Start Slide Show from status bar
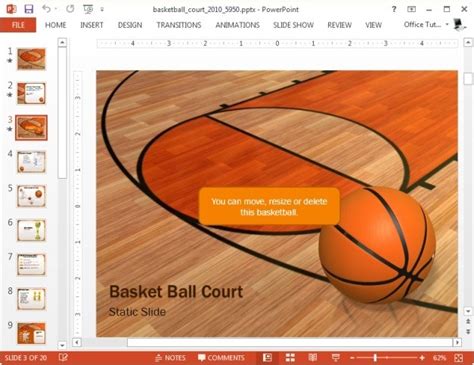The width and height of the screenshot is (474, 365). tap(336, 358)
